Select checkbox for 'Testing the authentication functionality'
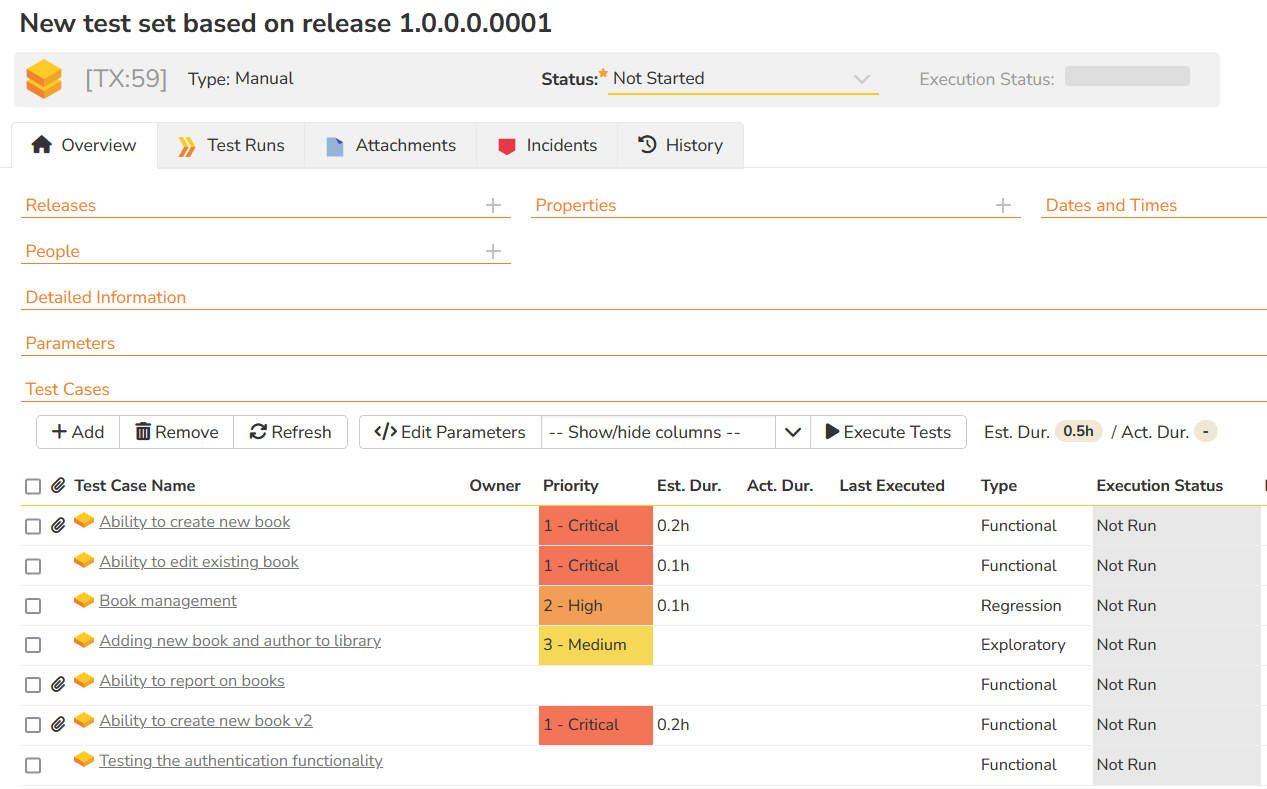1267x789 pixels. click(x=33, y=765)
